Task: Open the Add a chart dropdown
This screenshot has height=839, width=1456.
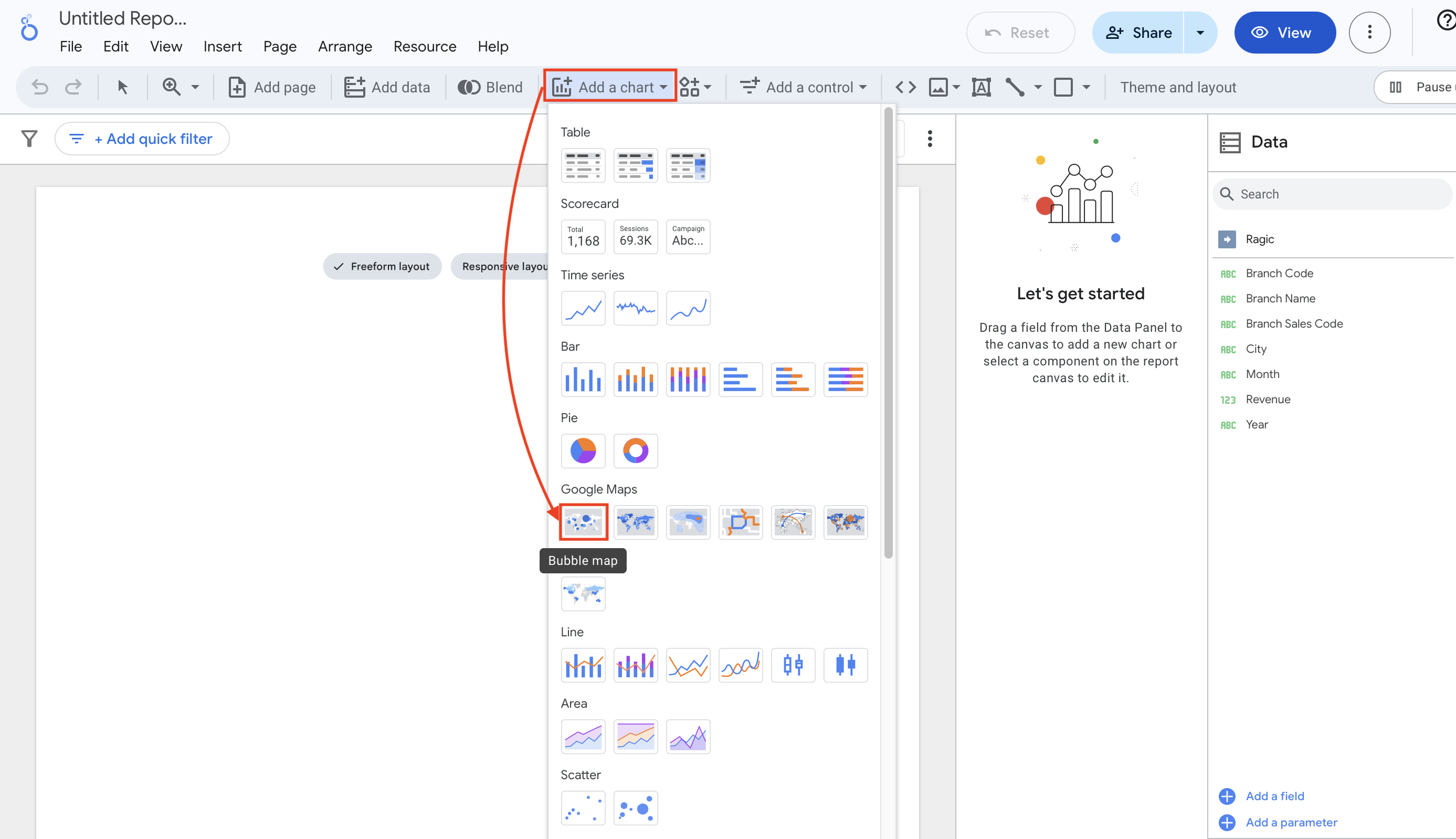Action: (610, 87)
